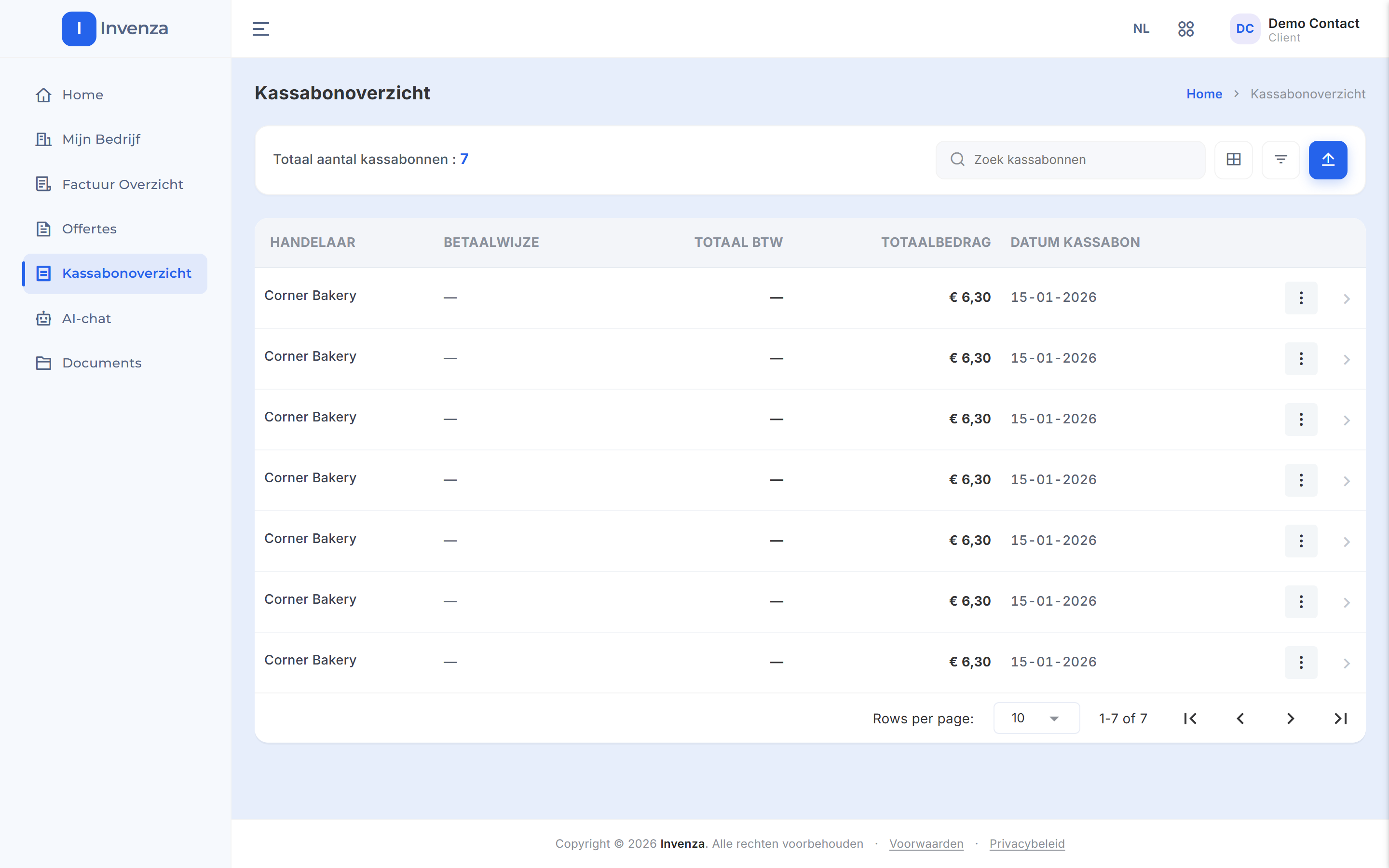The height and width of the screenshot is (868, 1389).
Task: Click the total count 7 beside Totaal aantal kassabonnen
Action: point(464,159)
